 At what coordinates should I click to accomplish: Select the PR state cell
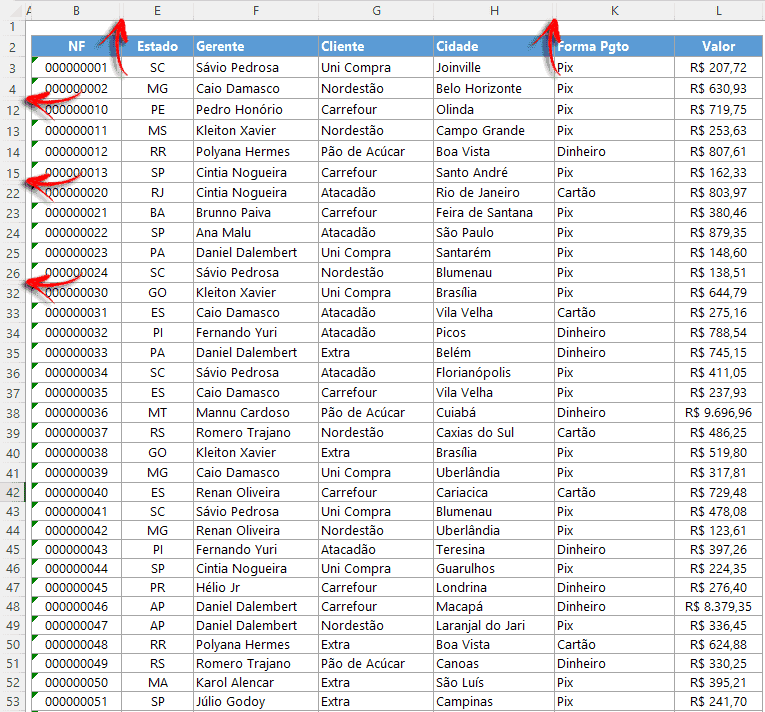tap(158, 587)
